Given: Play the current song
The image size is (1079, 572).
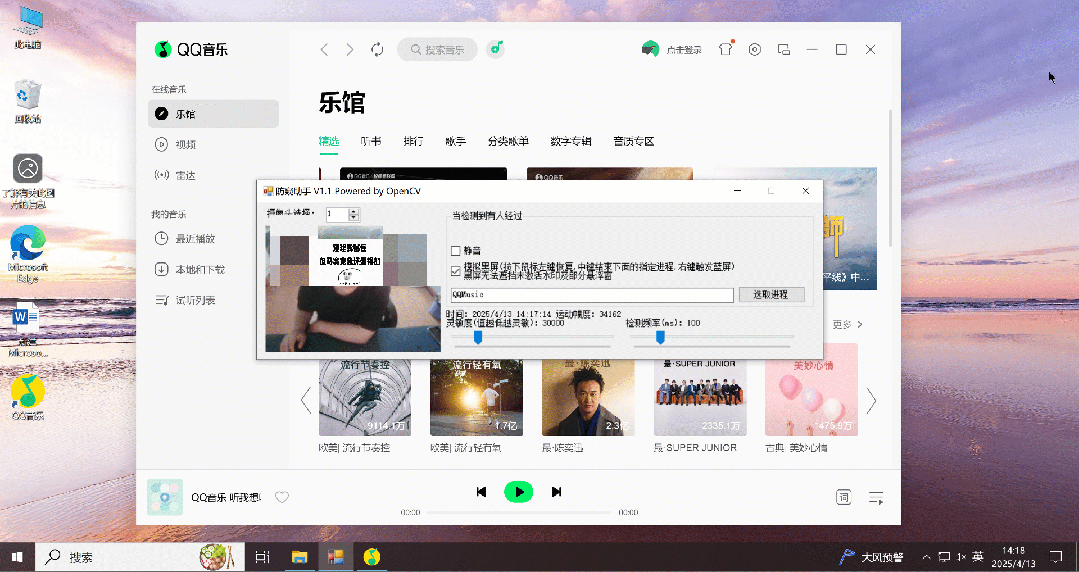Looking at the screenshot, I should (519, 491).
